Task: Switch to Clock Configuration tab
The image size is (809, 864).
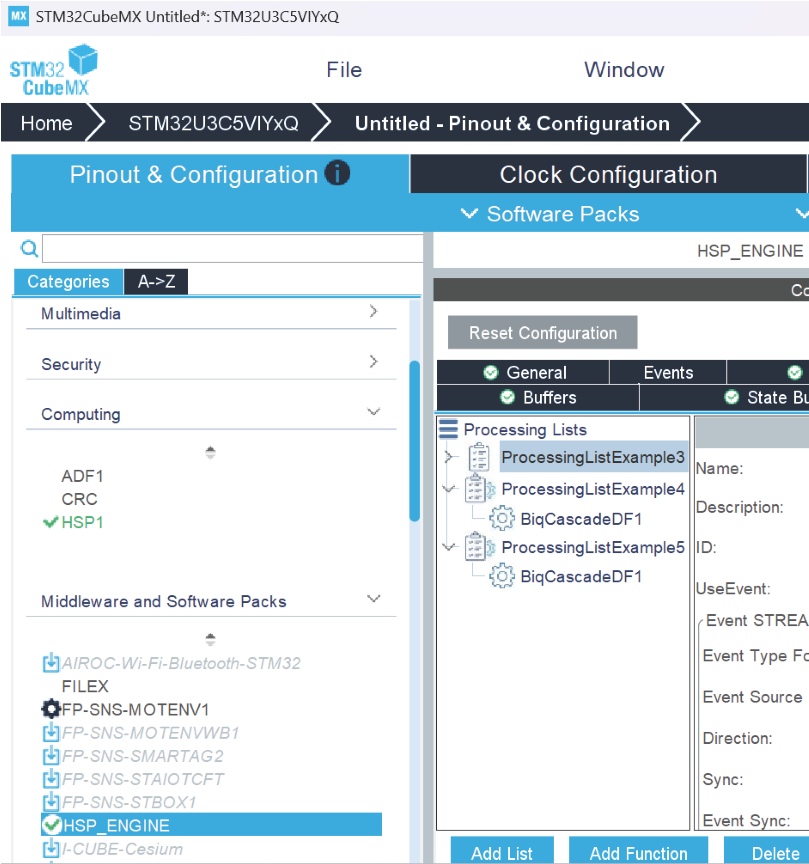Action: (608, 174)
